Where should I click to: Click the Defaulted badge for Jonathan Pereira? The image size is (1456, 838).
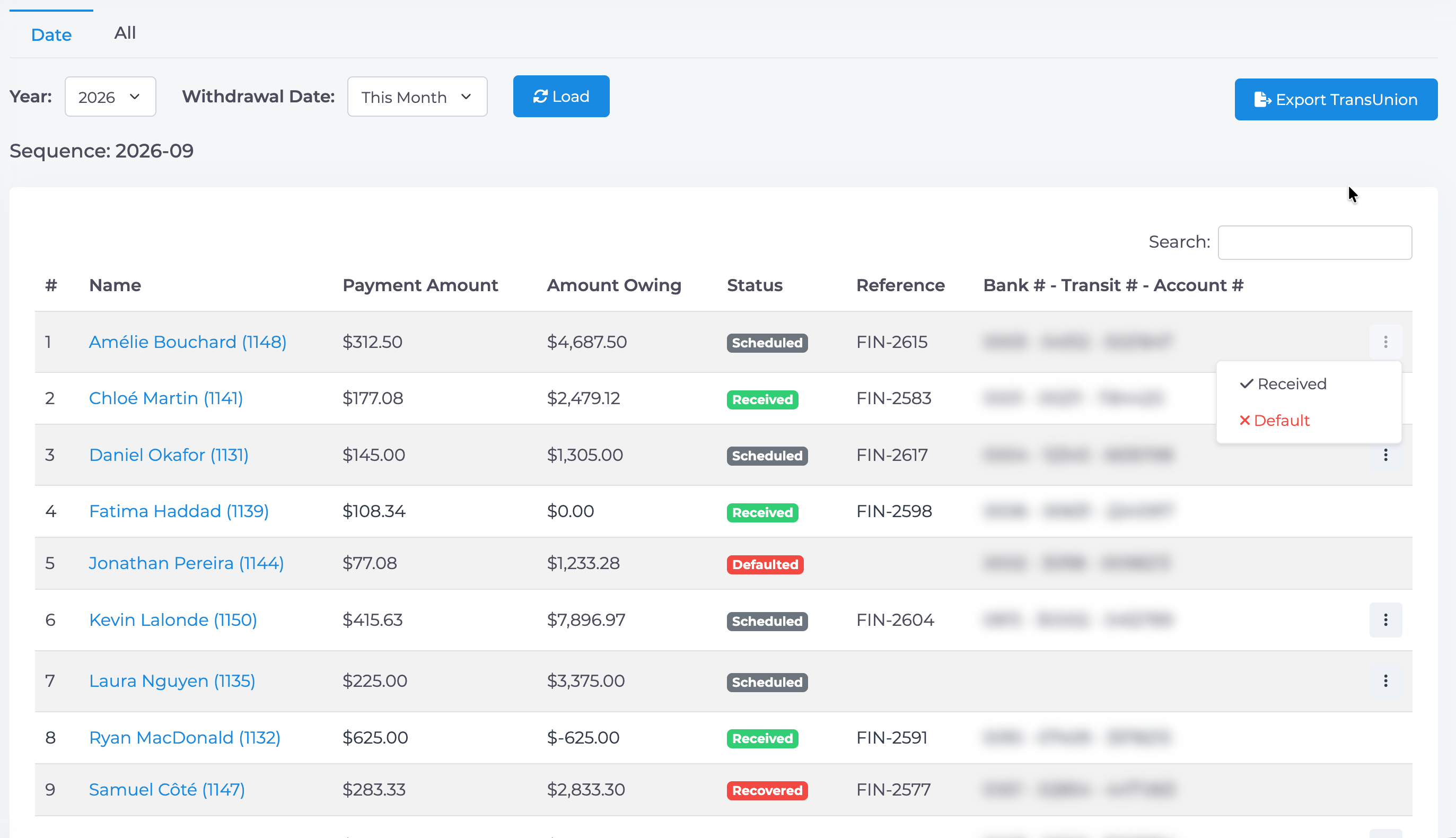point(765,565)
